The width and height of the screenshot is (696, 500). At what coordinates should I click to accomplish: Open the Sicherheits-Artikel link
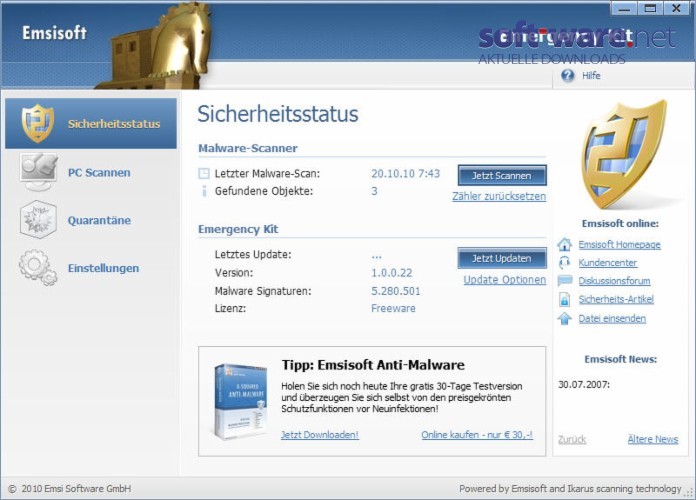click(616, 299)
